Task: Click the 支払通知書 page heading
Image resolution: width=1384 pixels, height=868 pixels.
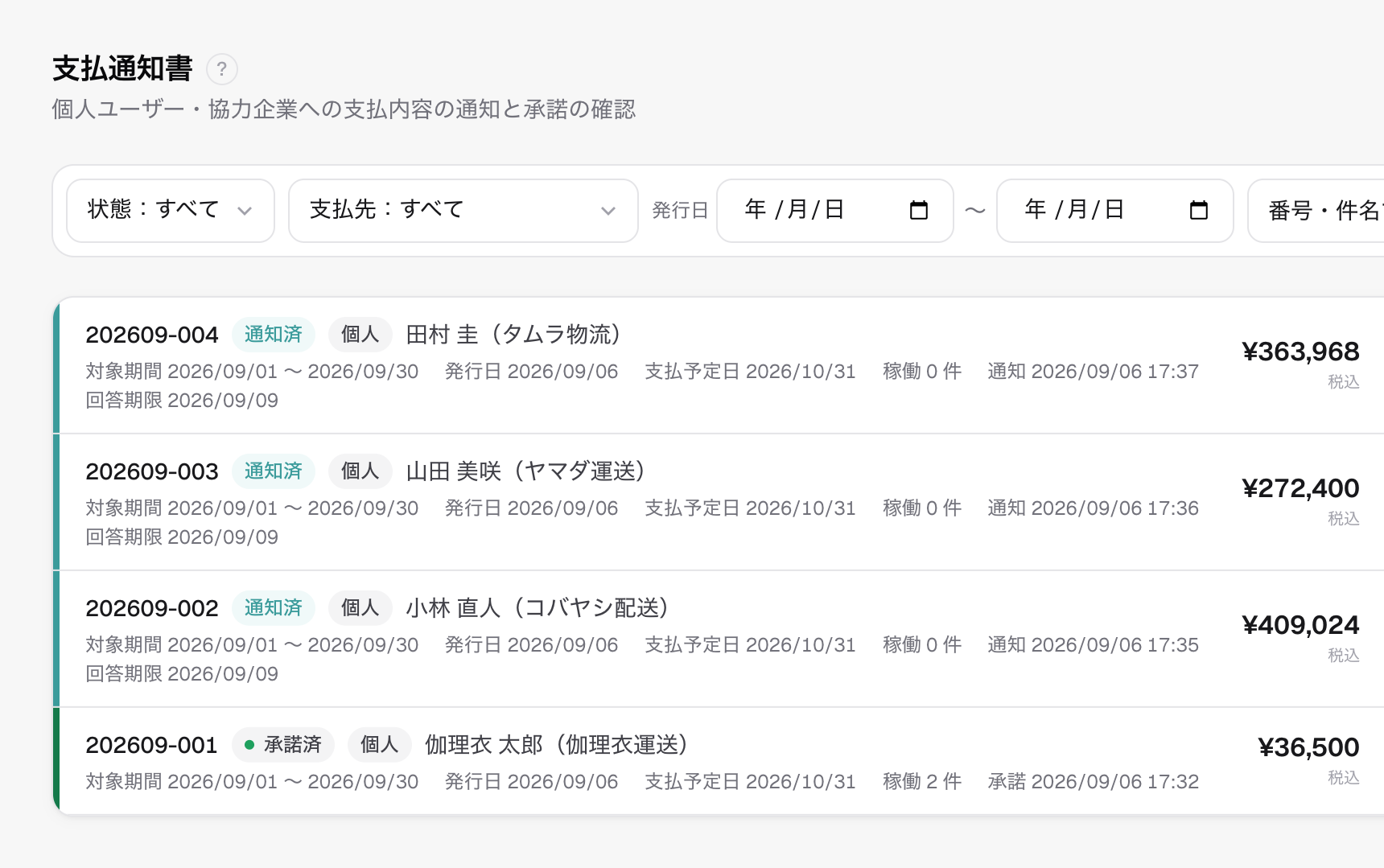Action: click(122, 69)
